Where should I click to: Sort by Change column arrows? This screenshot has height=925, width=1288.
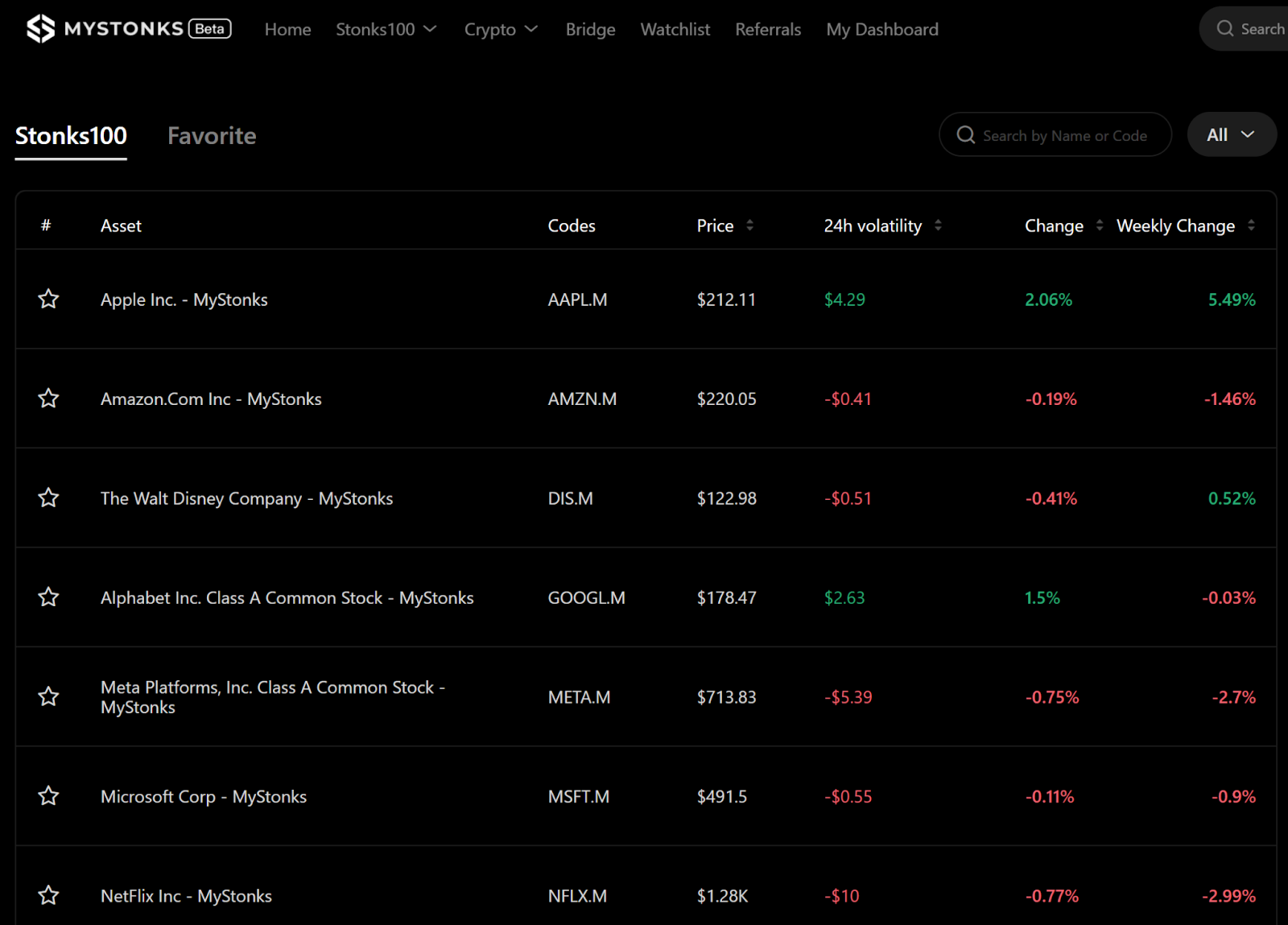[x=1099, y=225]
